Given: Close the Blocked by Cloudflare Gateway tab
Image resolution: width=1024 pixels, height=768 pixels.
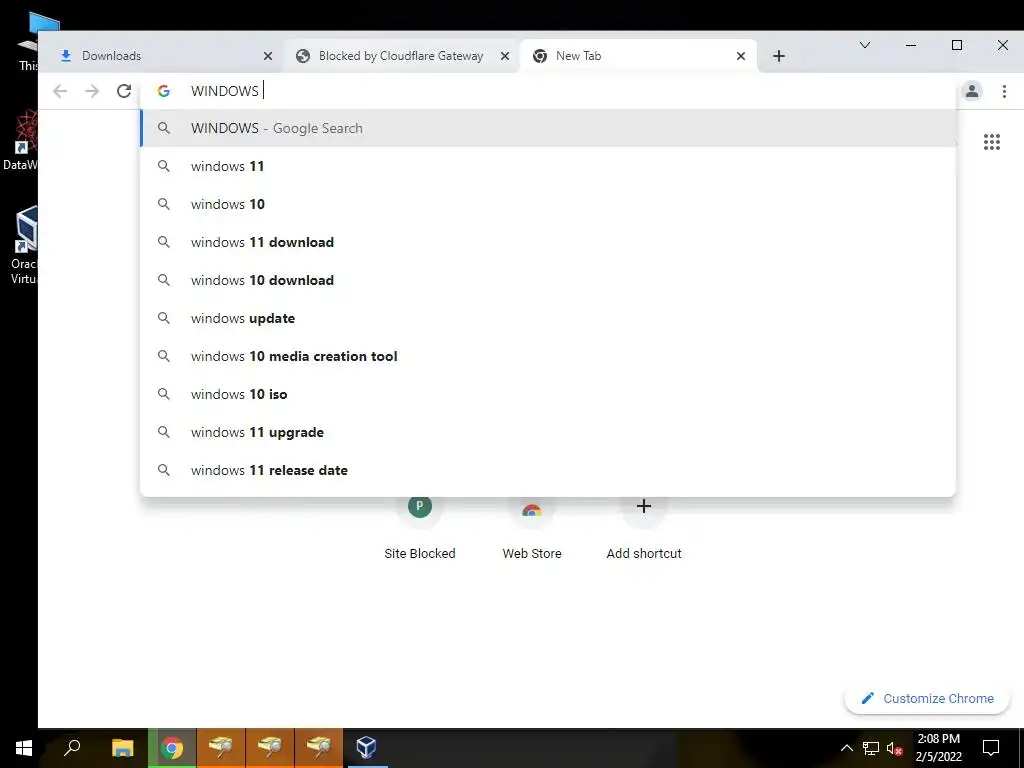Looking at the screenshot, I should click(x=505, y=56).
